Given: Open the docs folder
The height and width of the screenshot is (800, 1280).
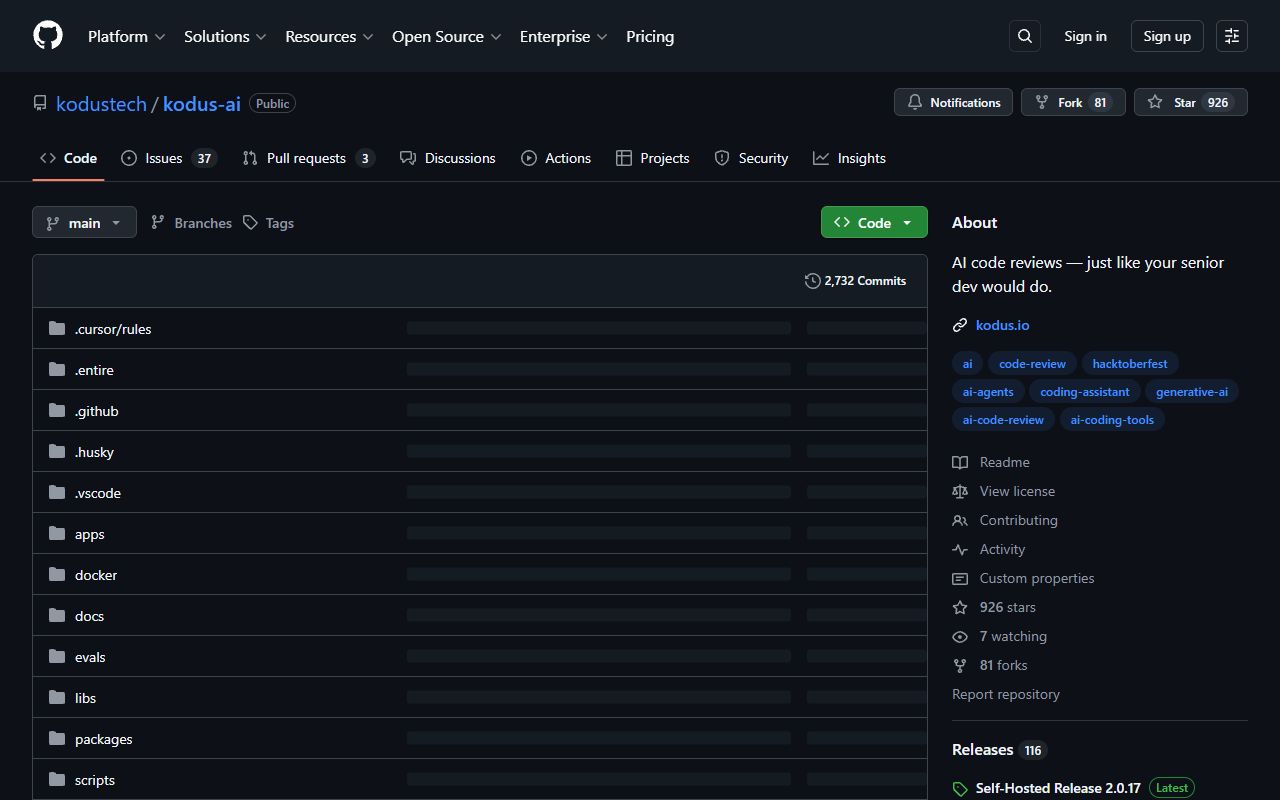Looking at the screenshot, I should point(89,615).
